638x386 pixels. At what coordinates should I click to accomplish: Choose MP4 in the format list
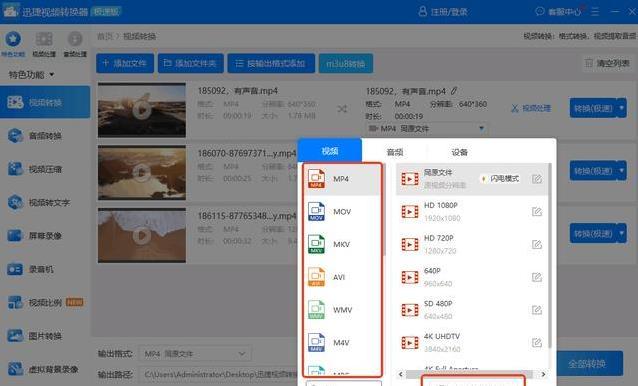[x=342, y=179]
